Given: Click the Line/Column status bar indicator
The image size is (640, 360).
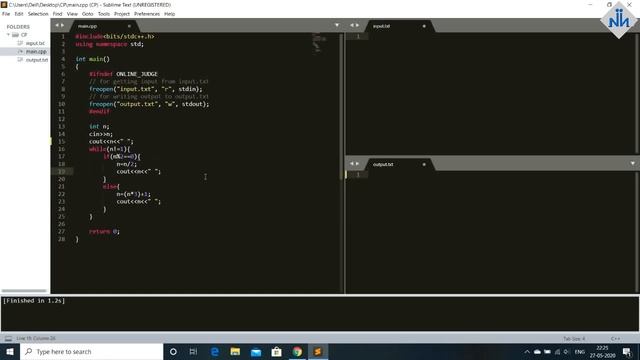Looking at the screenshot, I should pyautogui.click(x=36, y=338).
